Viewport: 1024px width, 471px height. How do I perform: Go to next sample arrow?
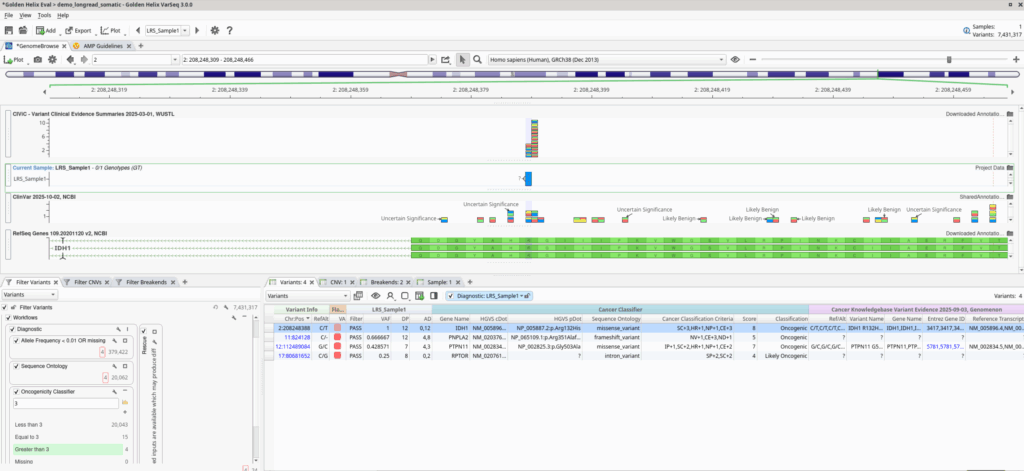point(197,30)
